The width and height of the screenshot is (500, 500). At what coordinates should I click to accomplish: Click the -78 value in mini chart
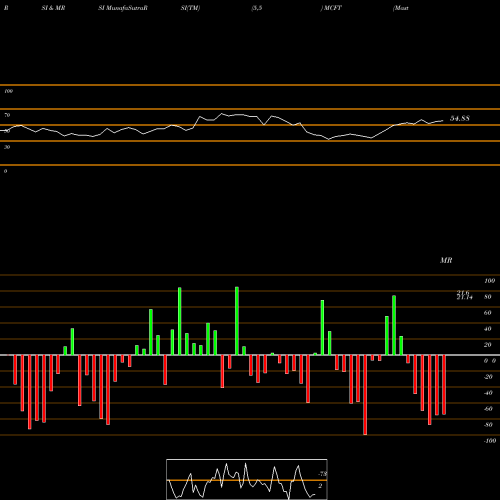coord(323,474)
